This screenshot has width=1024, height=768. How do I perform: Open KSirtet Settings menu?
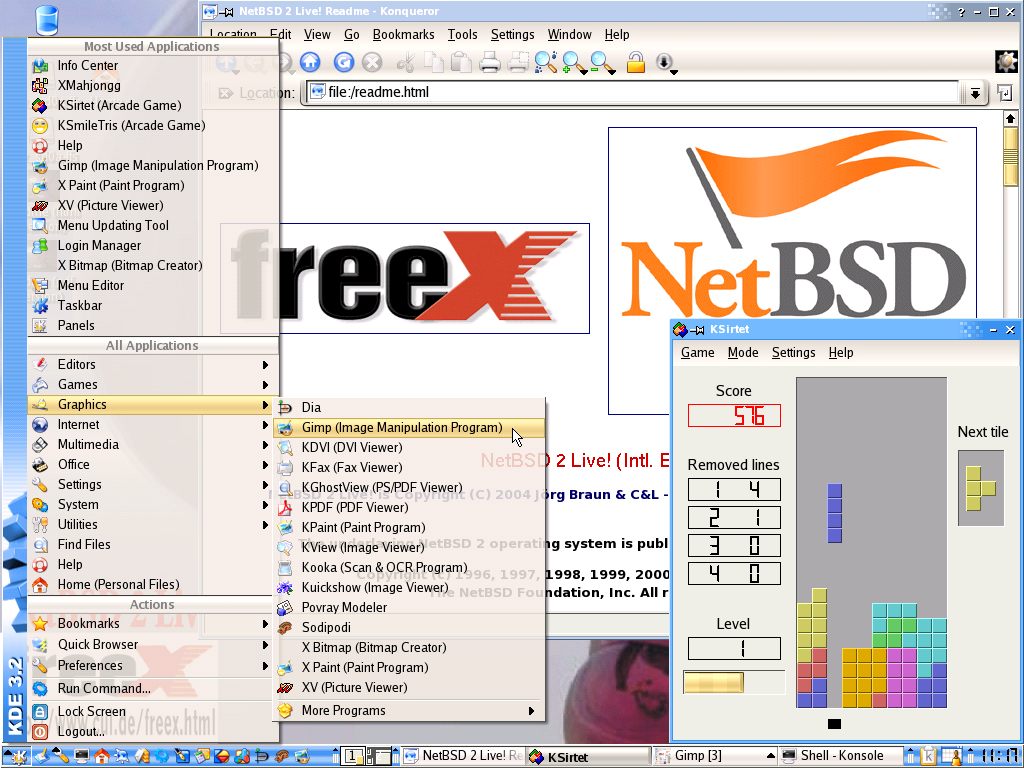click(793, 353)
